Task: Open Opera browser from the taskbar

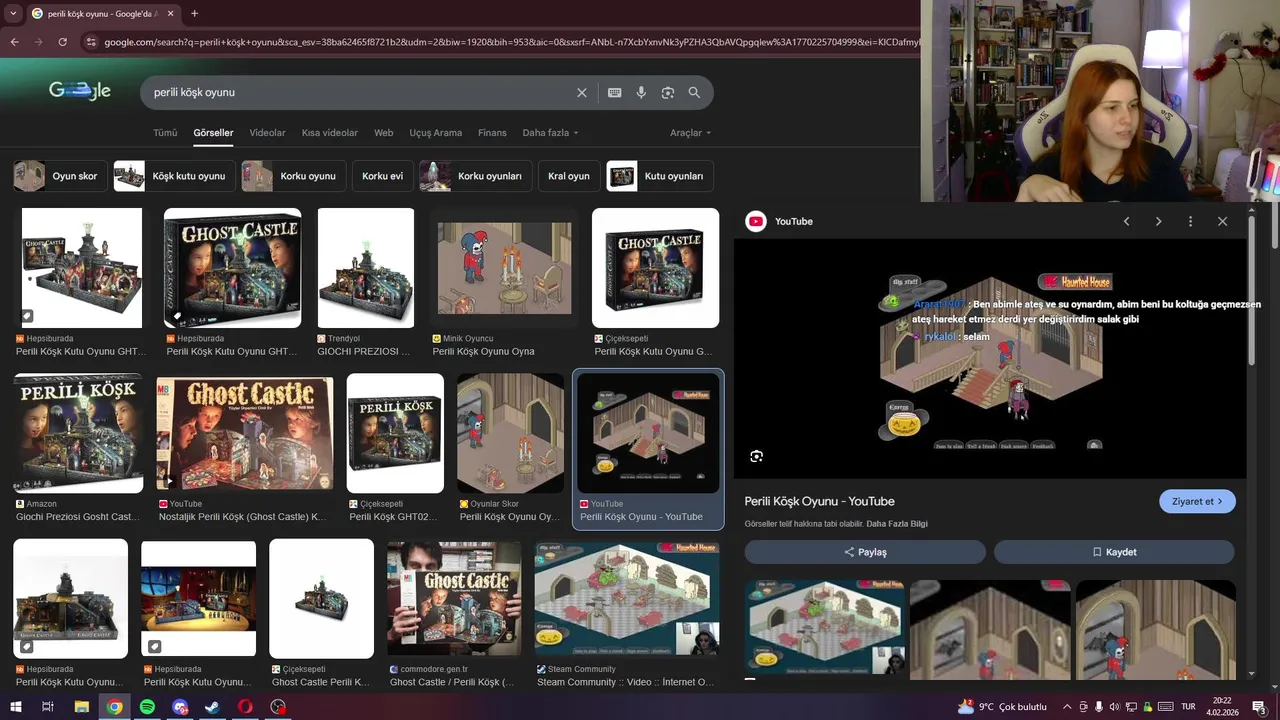Action: [245, 707]
